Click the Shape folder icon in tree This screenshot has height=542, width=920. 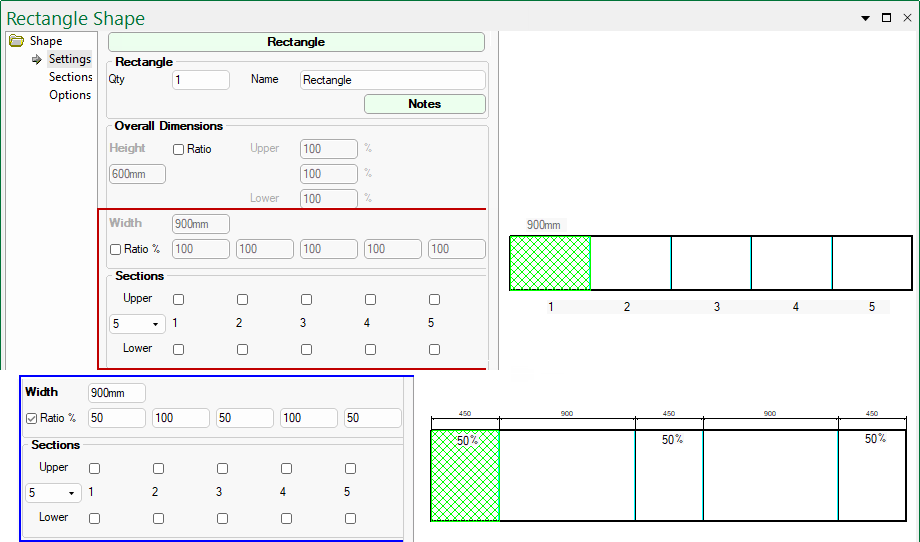pyautogui.click(x=17, y=41)
